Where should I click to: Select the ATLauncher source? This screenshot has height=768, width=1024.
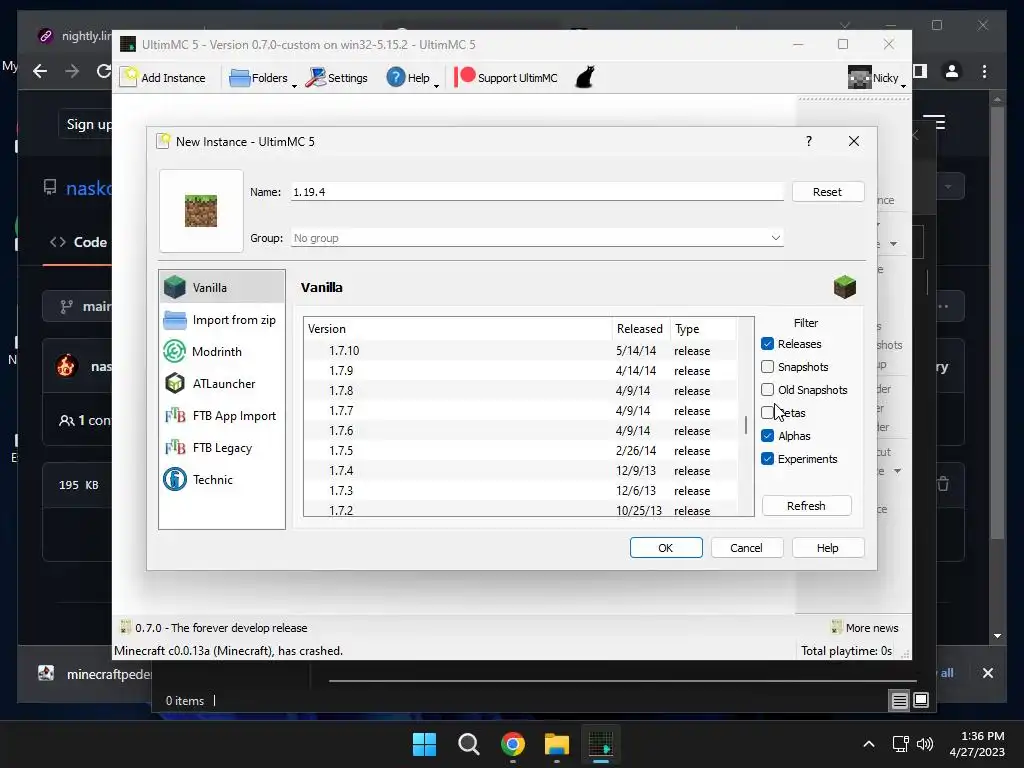pyautogui.click(x=222, y=383)
